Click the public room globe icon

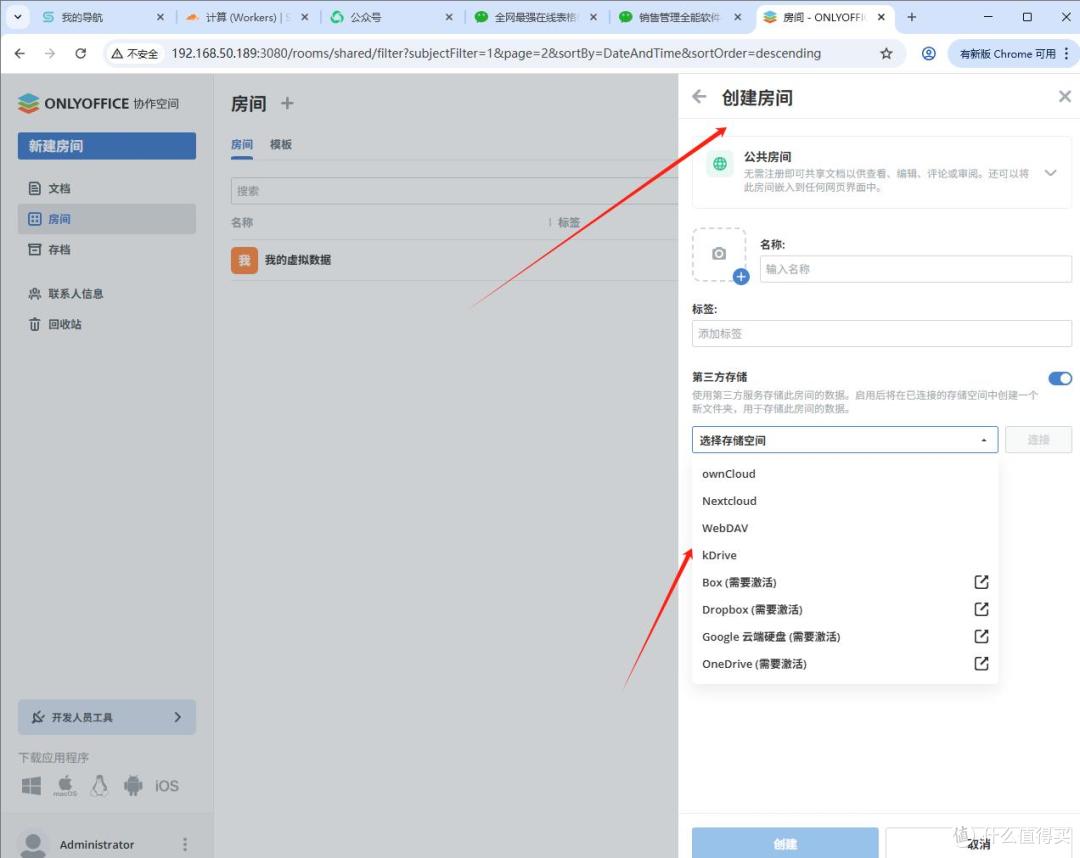(x=720, y=164)
